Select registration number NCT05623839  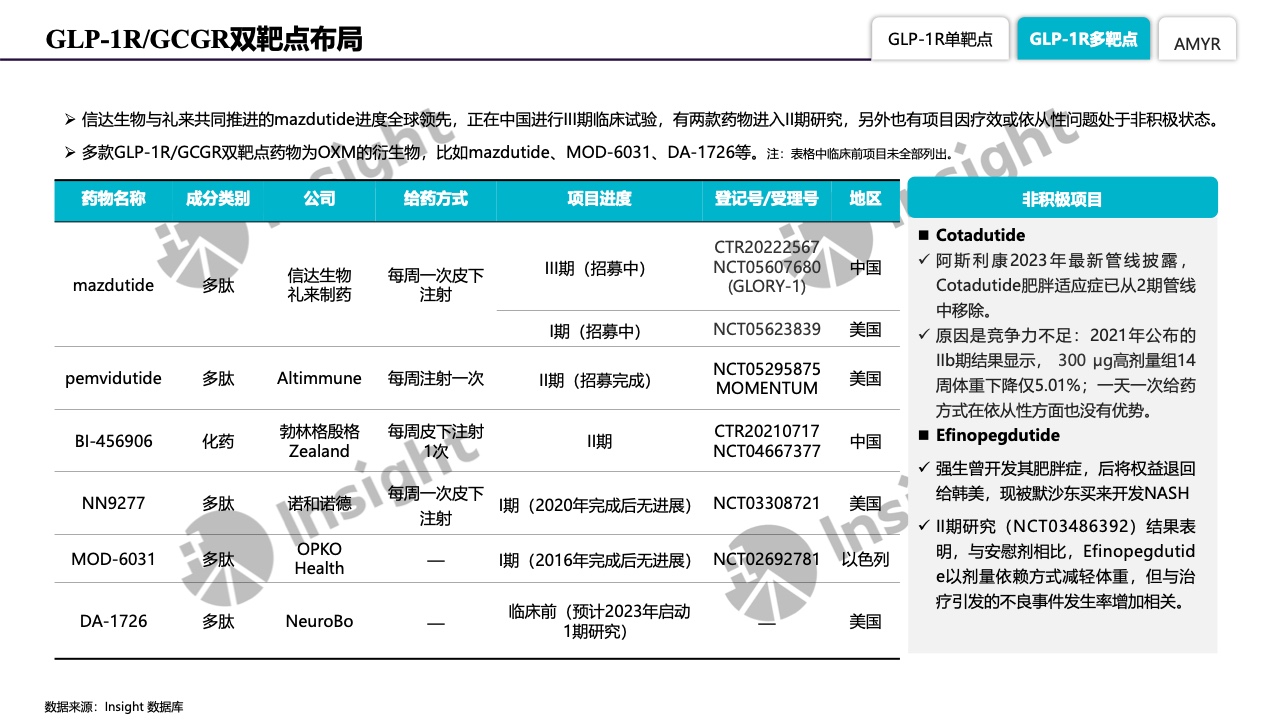(x=767, y=329)
